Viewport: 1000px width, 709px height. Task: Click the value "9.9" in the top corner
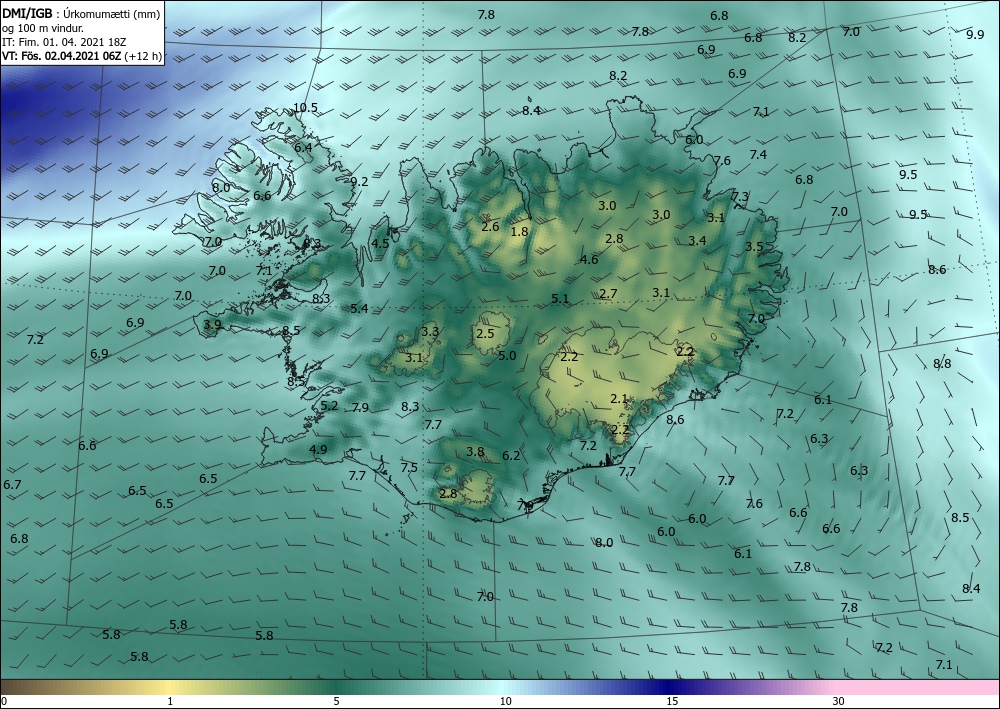(975, 34)
